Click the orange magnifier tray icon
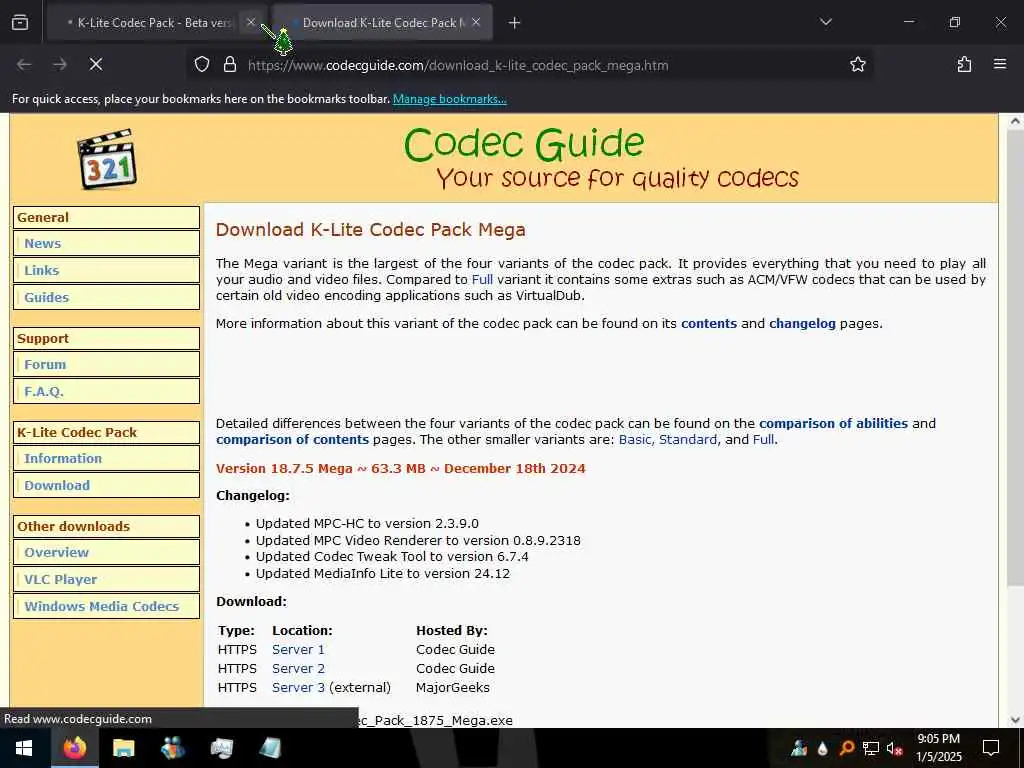Screen dimensions: 1024x768 point(847,748)
